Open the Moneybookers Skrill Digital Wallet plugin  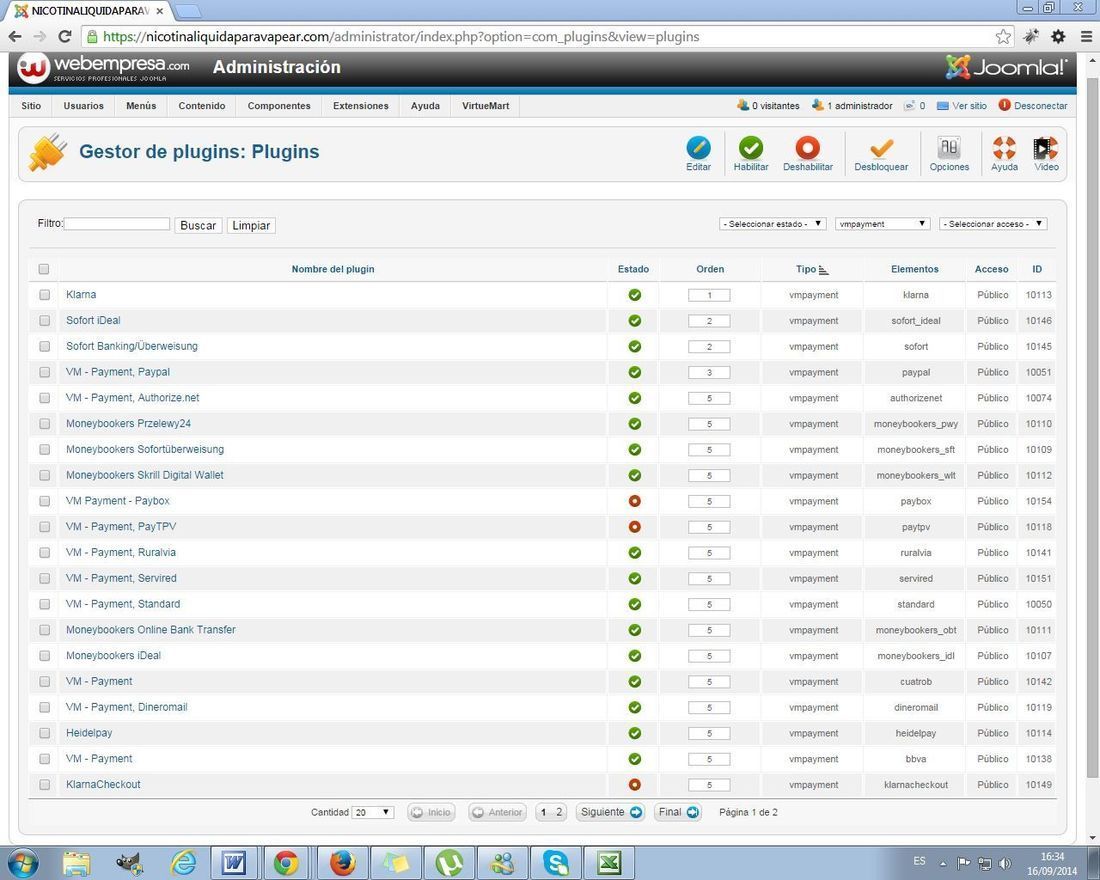[145, 475]
